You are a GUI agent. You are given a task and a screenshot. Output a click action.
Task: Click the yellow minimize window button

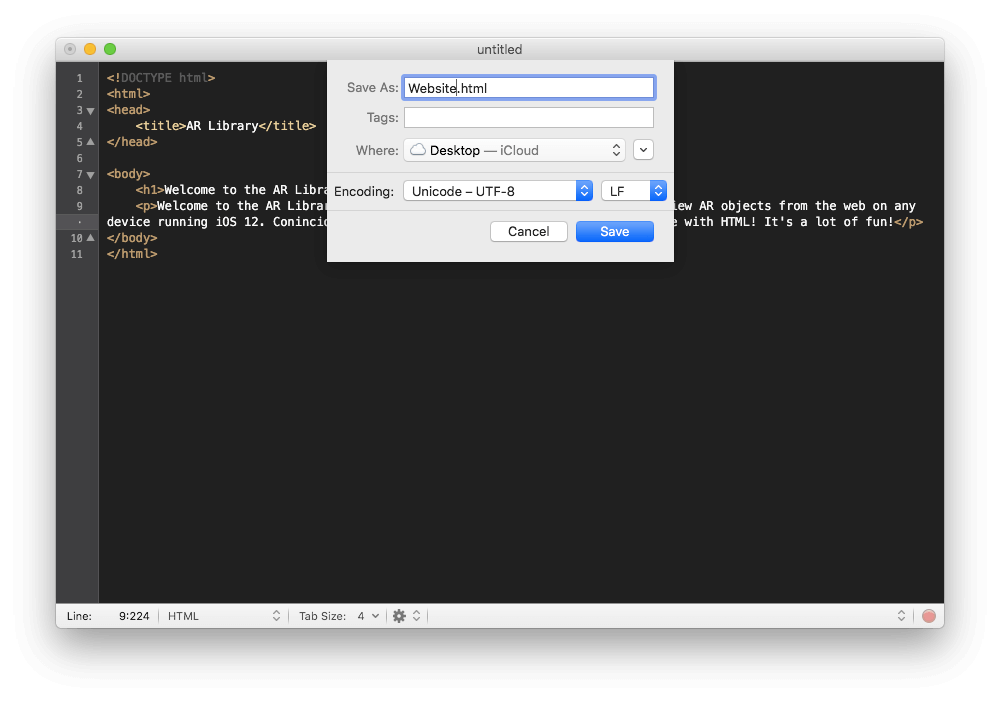[90, 49]
